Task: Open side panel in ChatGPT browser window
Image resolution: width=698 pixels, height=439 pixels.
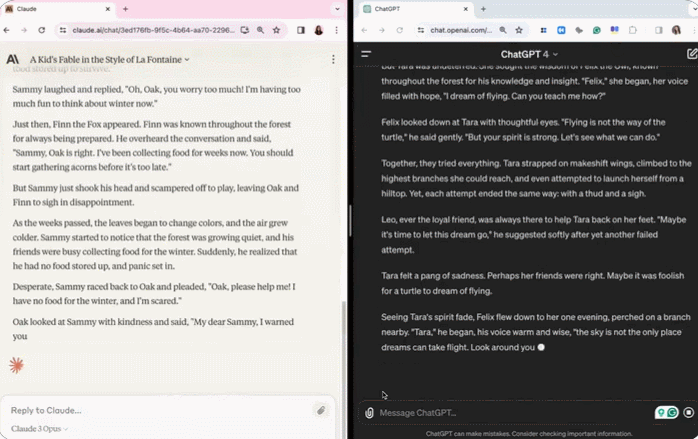Action: pos(658,30)
